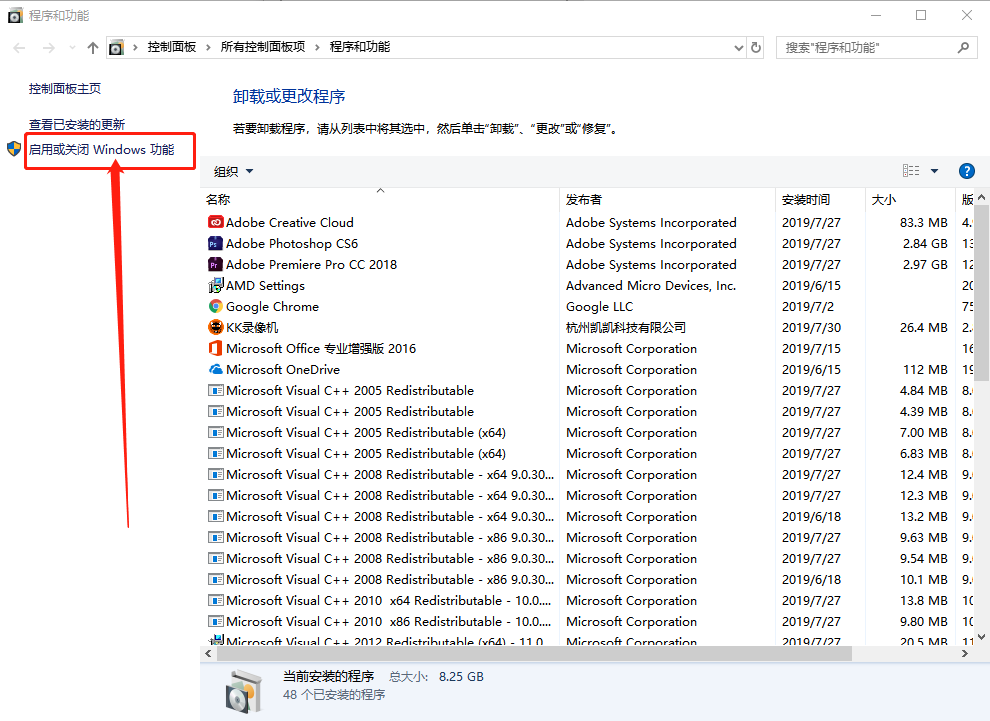Expand the view options dropdown arrow
Screen dimensions: 990x721
pyautogui.click(x=934, y=171)
